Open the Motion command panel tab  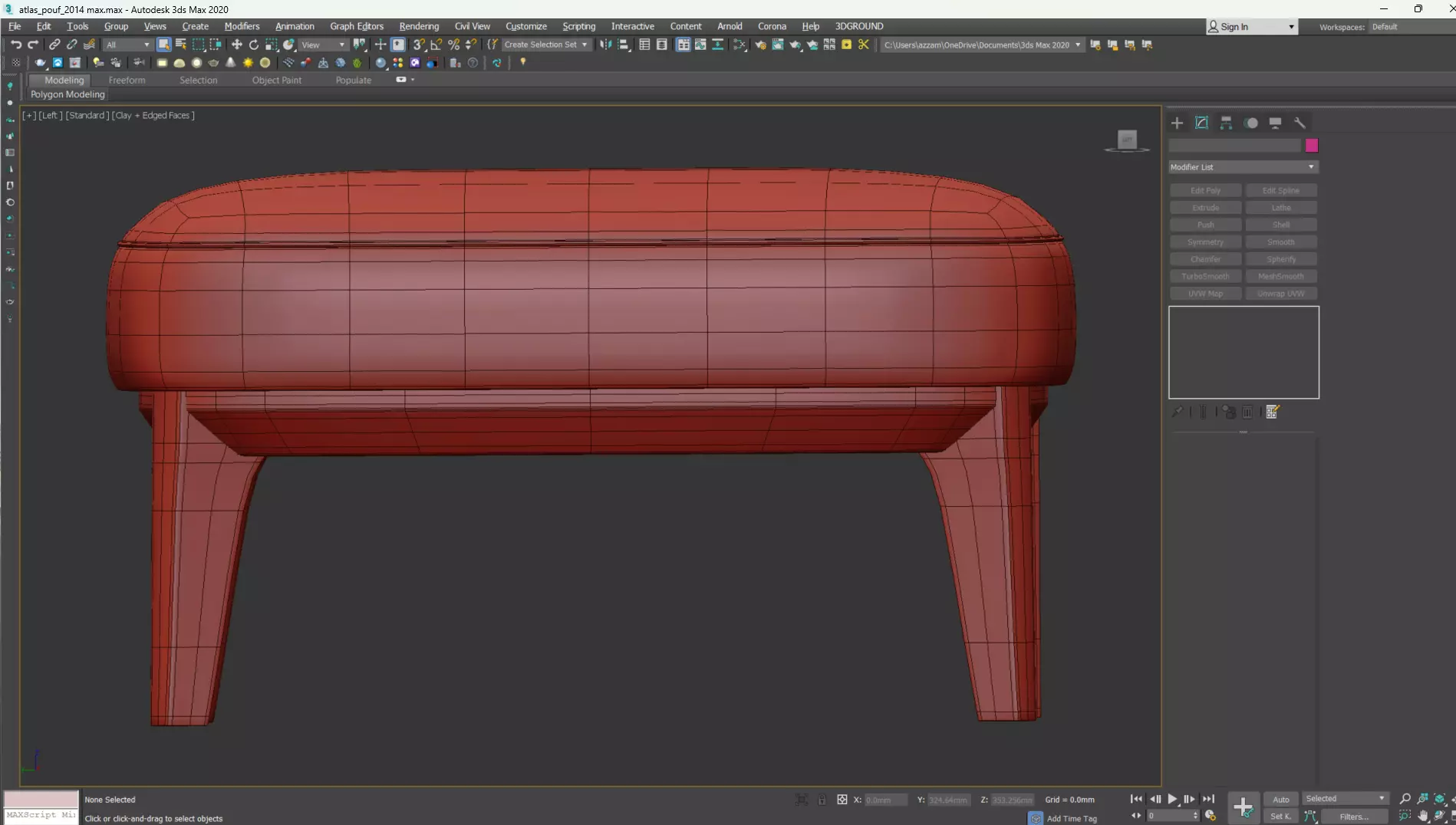(x=1251, y=123)
